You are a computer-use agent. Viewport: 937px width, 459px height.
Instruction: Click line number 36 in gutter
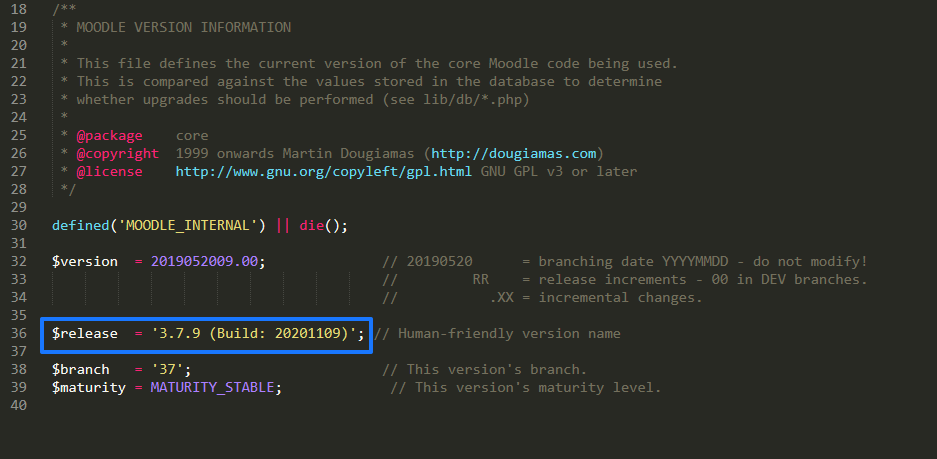tap(19, 333)
